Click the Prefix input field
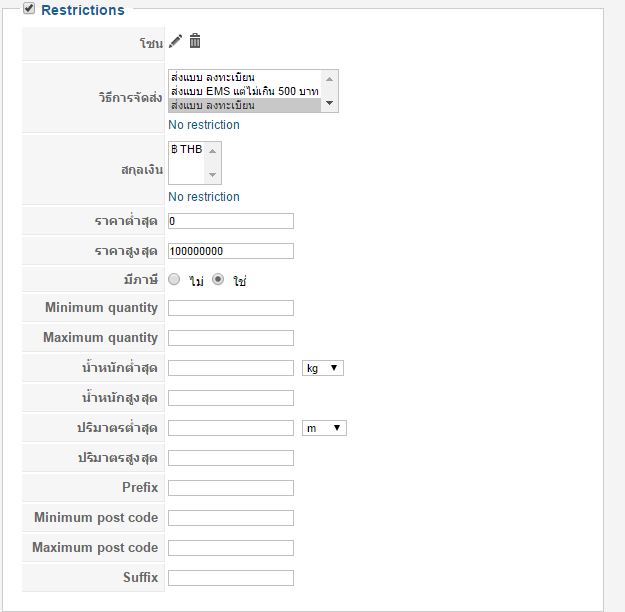 (231, 488)
